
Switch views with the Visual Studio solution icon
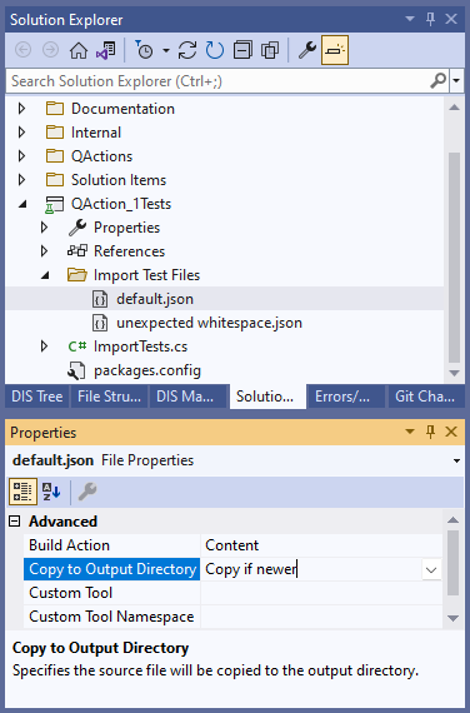[106, 50]
